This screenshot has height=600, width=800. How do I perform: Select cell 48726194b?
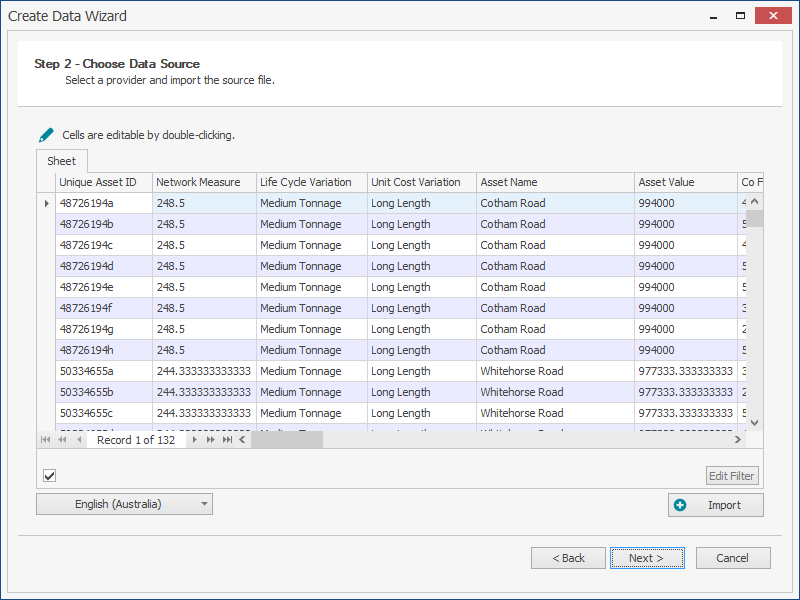[104, 224]
